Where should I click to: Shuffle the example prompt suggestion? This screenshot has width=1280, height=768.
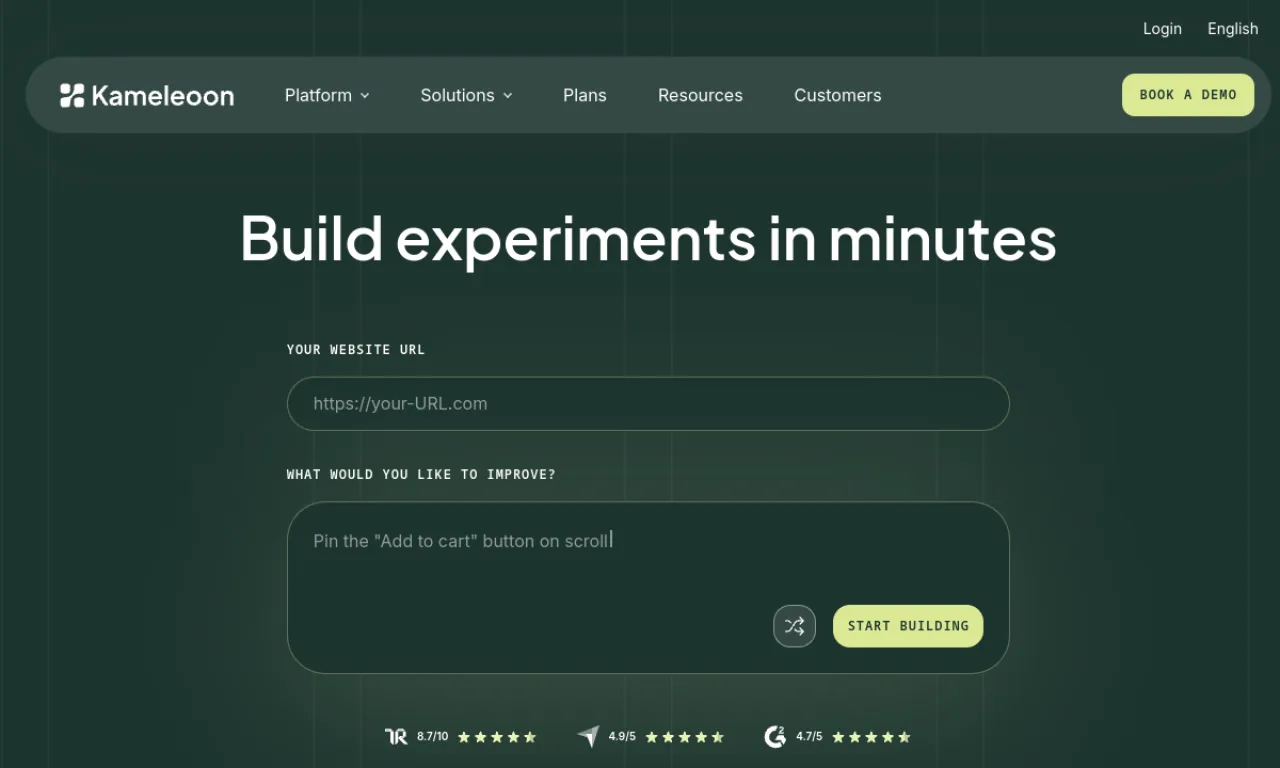tap(794, 626)
